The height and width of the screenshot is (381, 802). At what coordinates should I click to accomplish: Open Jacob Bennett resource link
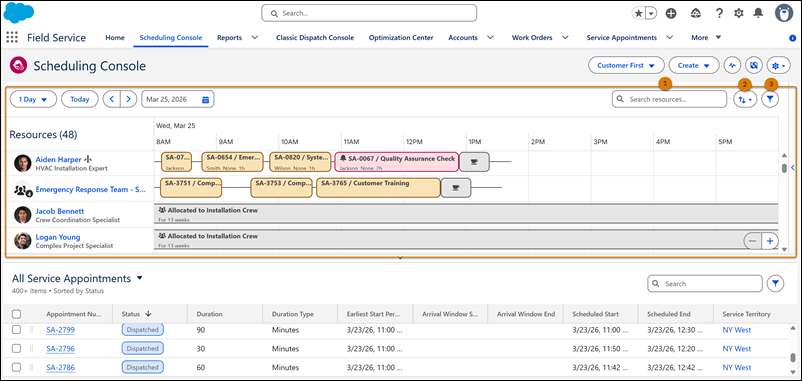tap(60, 211)
